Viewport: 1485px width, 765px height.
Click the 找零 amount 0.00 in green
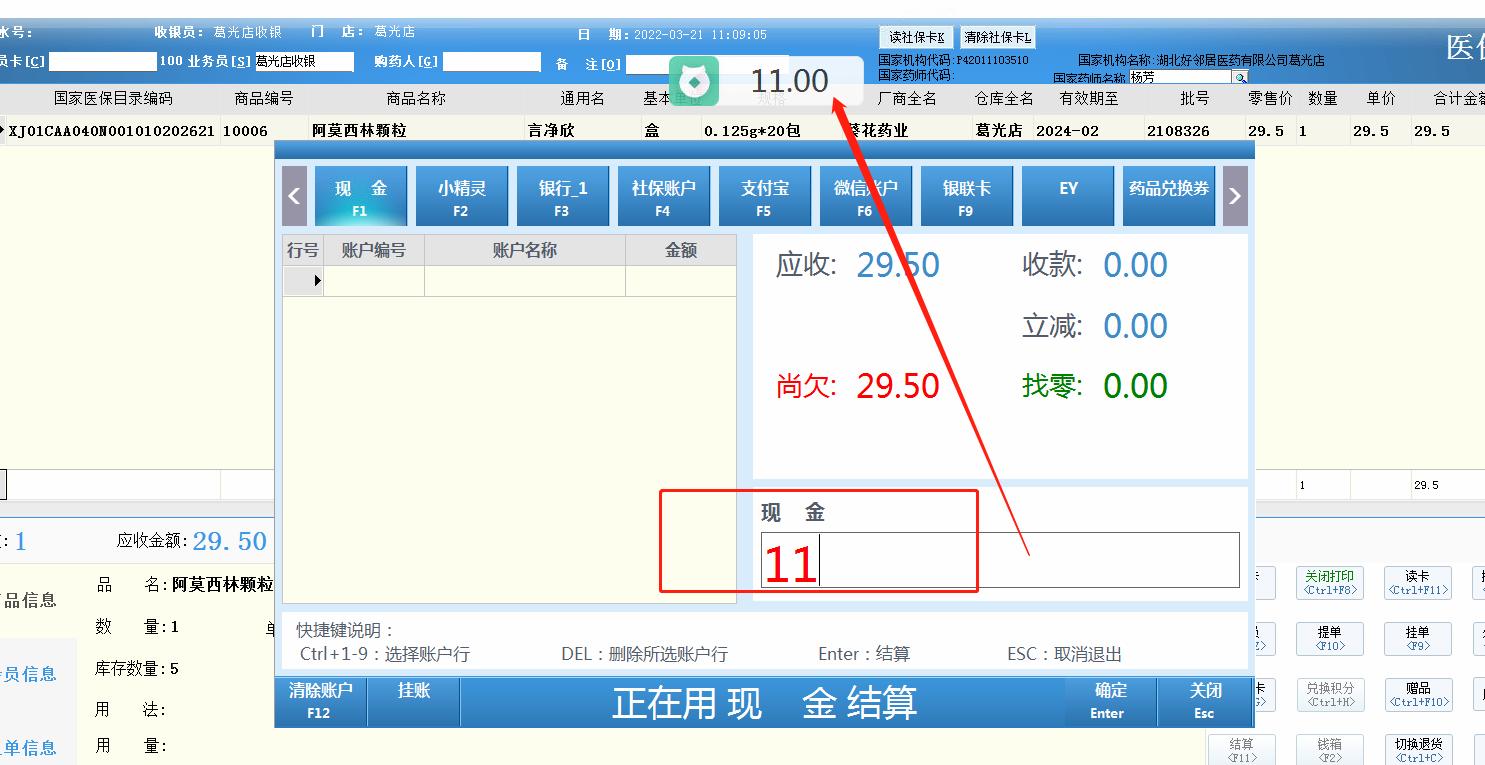point(1135,385)
